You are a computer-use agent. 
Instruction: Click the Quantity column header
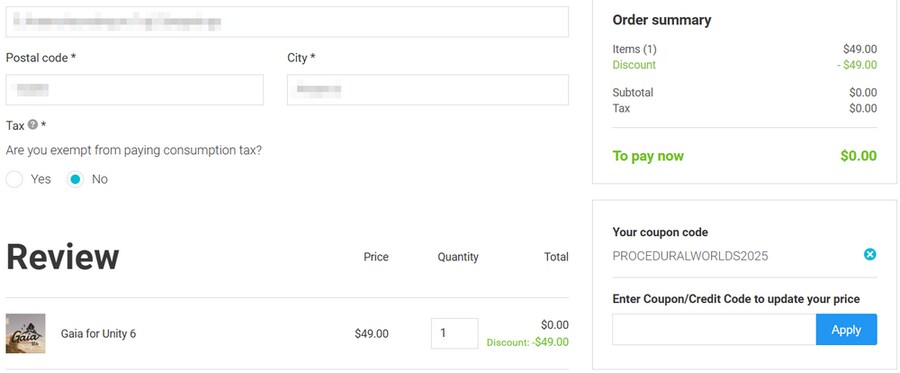(x=458, y=257)
